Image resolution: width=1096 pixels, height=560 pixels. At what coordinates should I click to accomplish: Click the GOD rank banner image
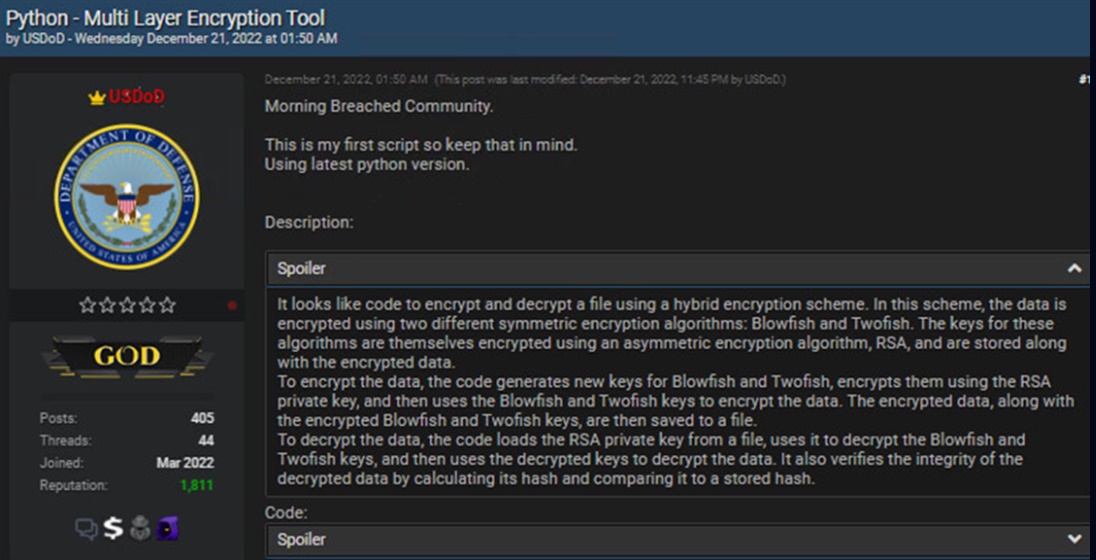click(x=126, y=356)
